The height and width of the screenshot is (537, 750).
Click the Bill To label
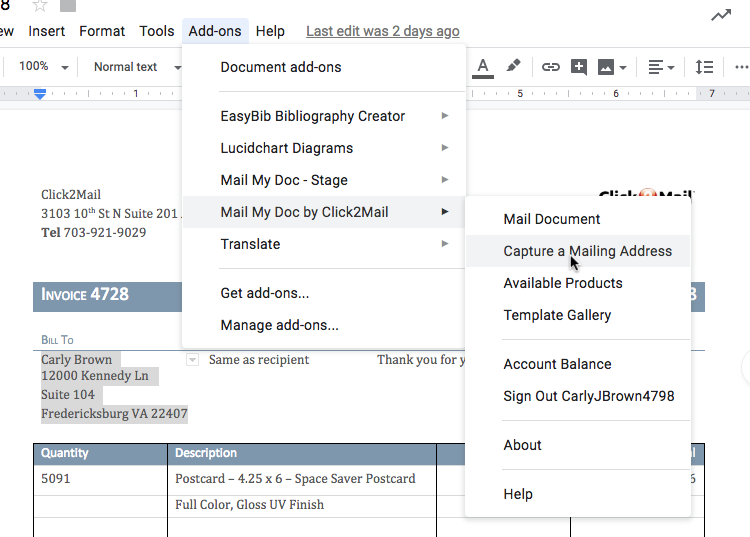tap(57, 340)
